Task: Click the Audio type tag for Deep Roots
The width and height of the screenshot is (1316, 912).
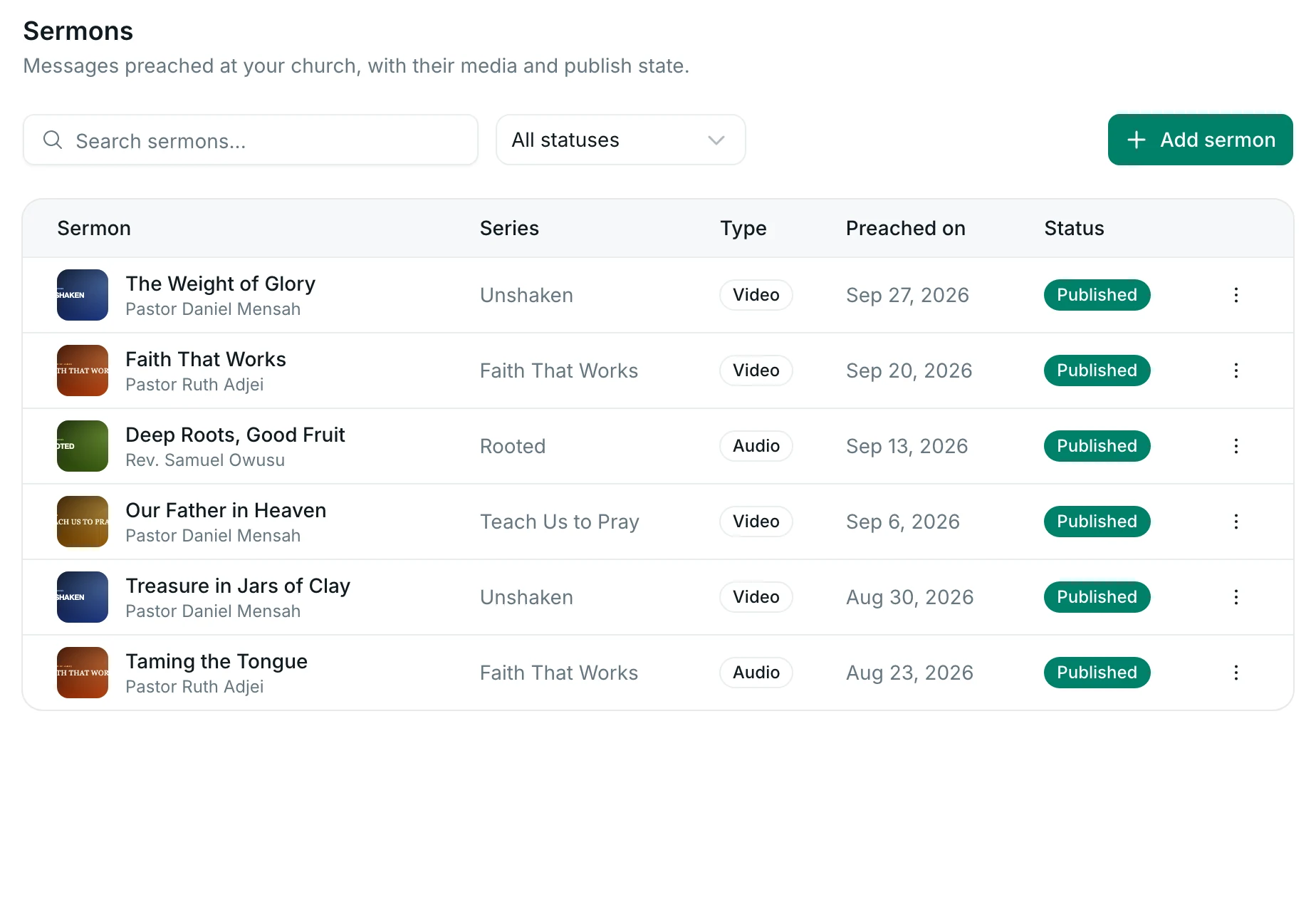Action: [756, 446]
